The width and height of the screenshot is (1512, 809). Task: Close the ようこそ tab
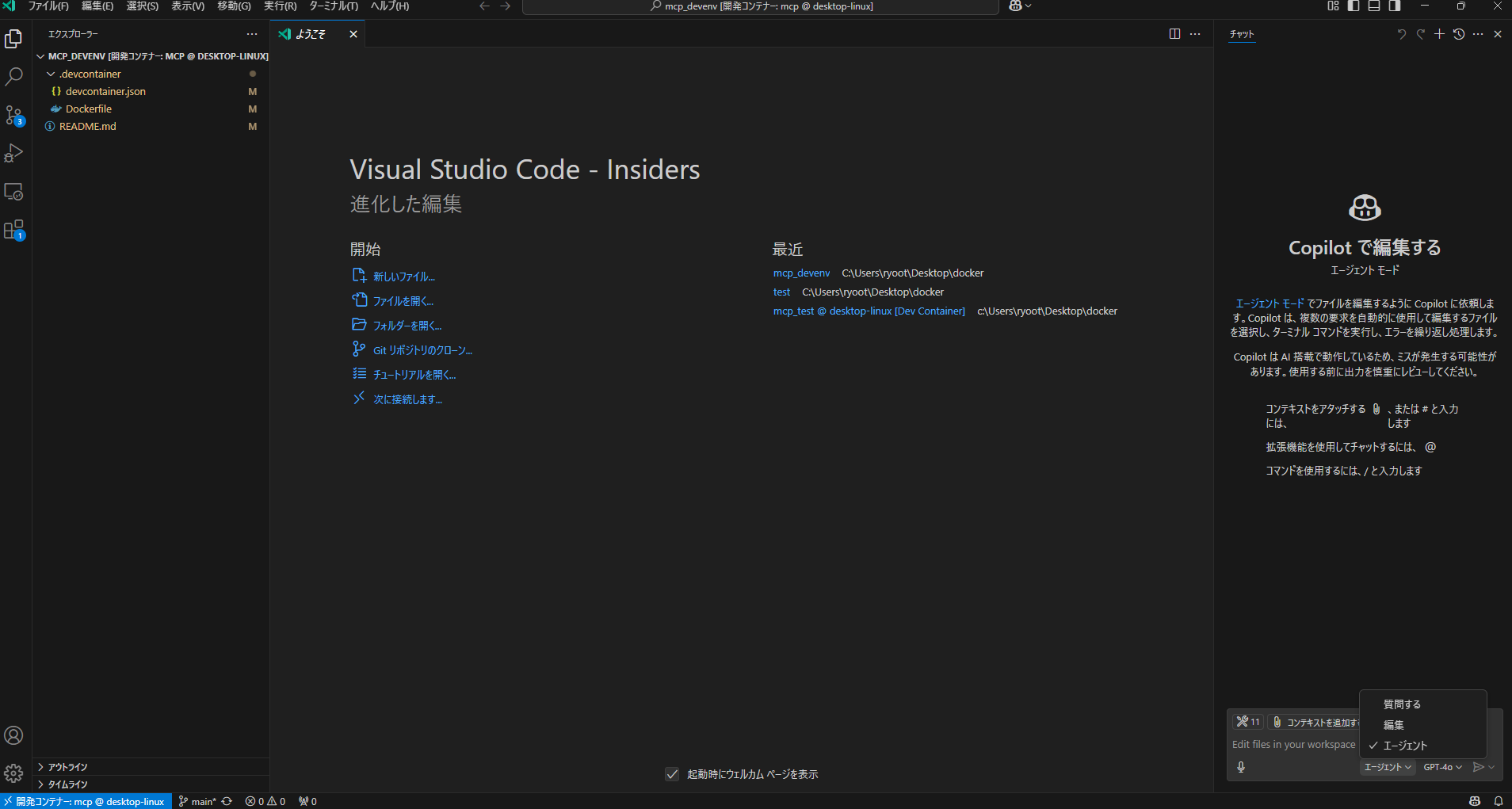(x=353, y=34)
